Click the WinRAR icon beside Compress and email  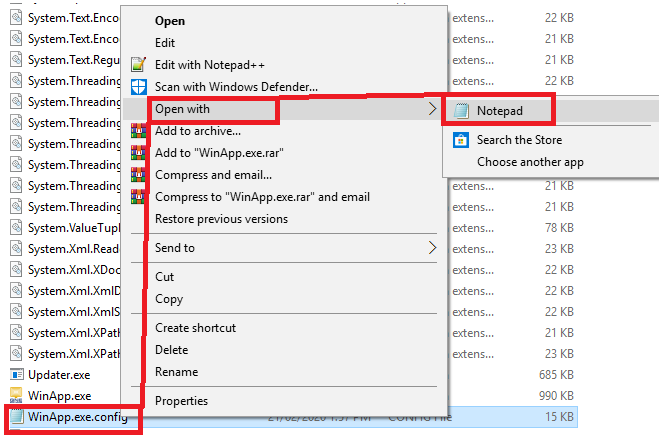(139, 175)
